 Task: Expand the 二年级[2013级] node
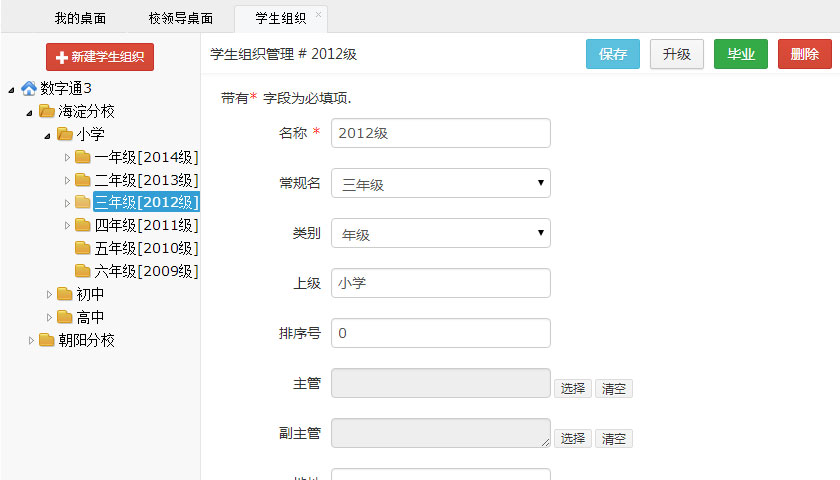click(67, 180)
